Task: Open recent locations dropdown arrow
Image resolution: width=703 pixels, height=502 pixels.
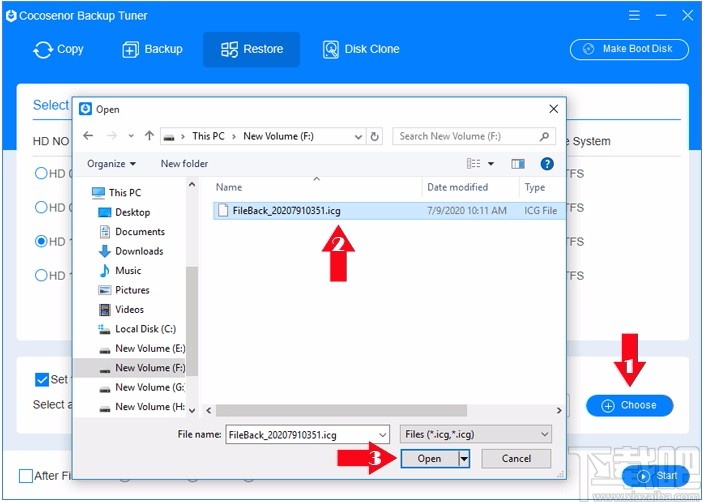Action: pos(131,136)
